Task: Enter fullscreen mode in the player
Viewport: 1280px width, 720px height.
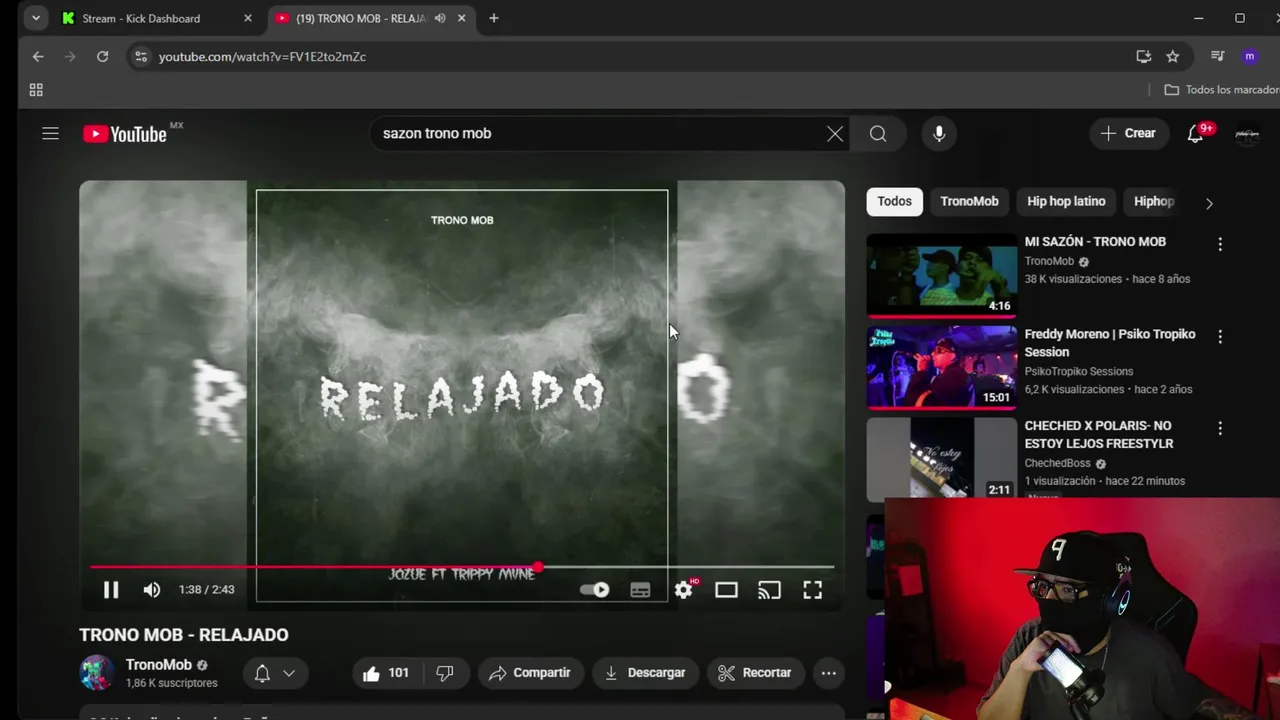Action: point(812,590)
